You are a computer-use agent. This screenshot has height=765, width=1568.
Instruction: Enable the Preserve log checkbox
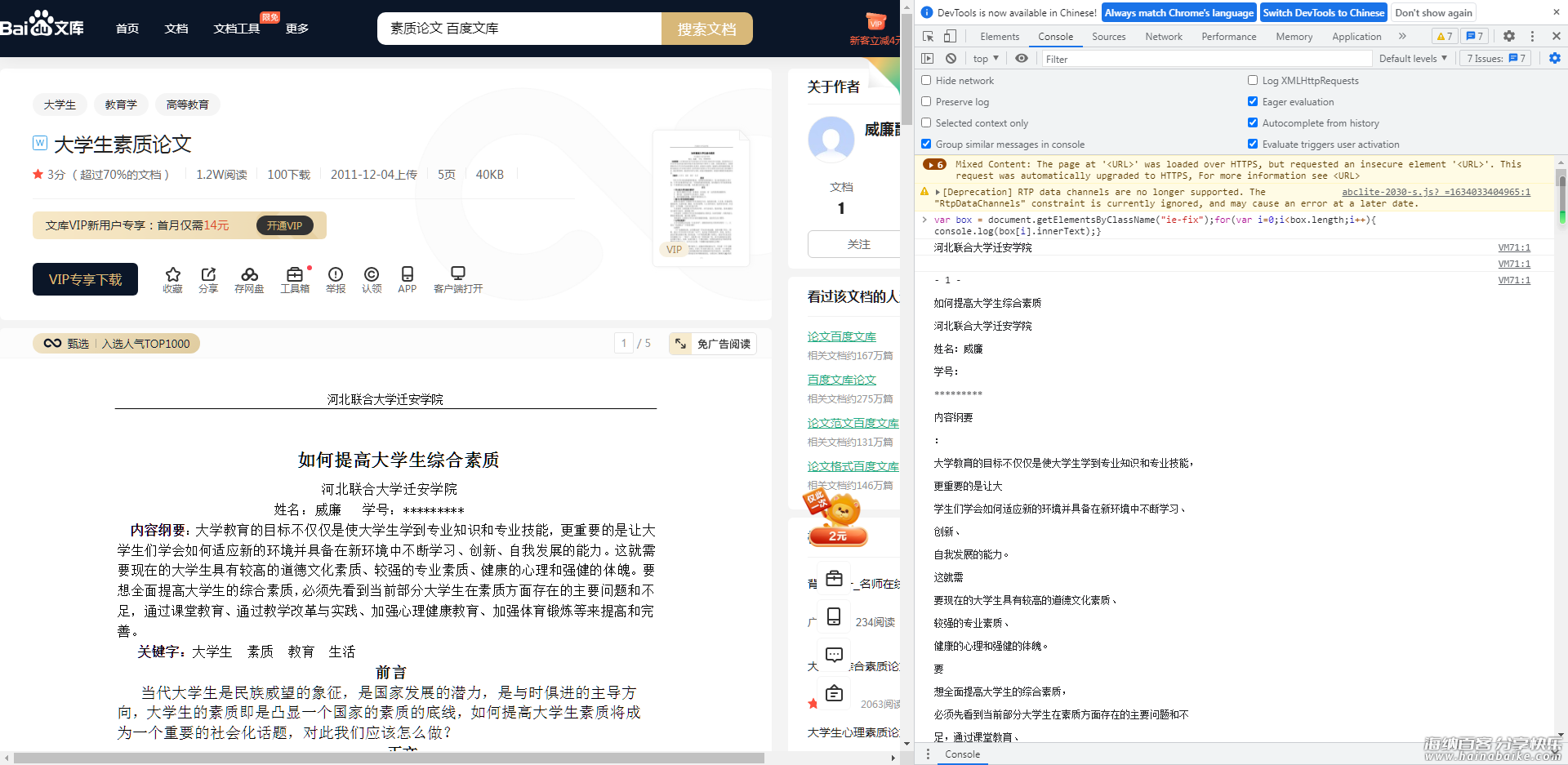926,101
